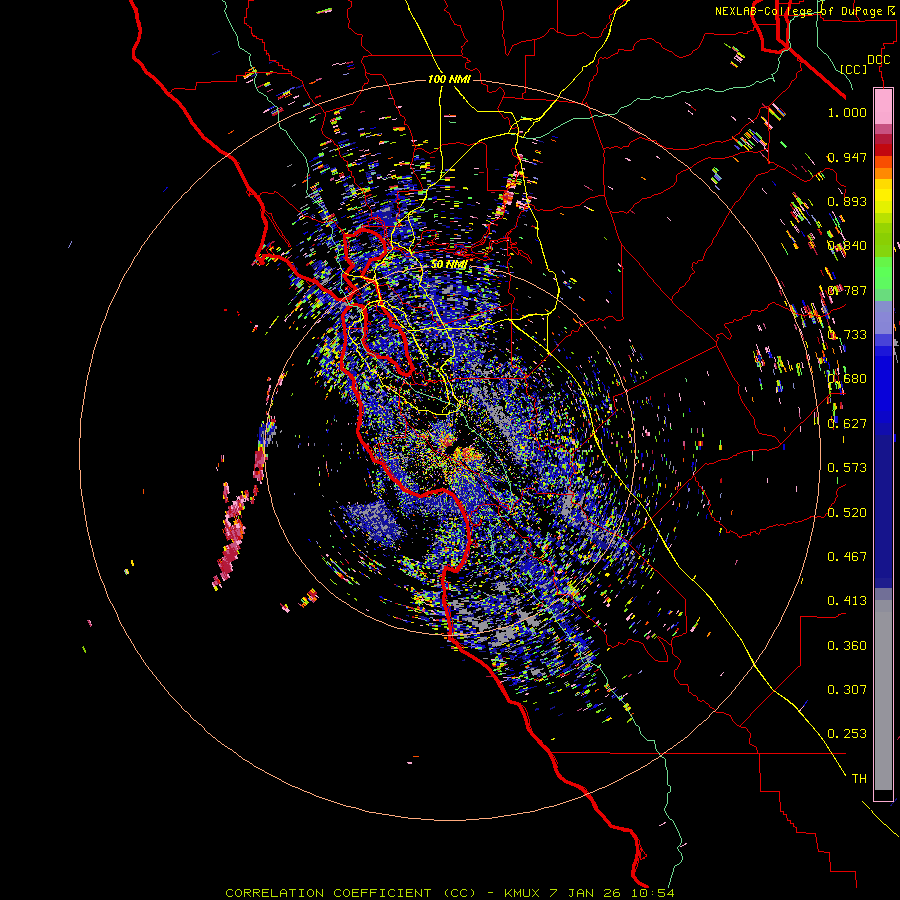Click the 0.573 scale value
The height and width of the screenshot is (900, 900).
pyautogui.click(x=847, y=468)
